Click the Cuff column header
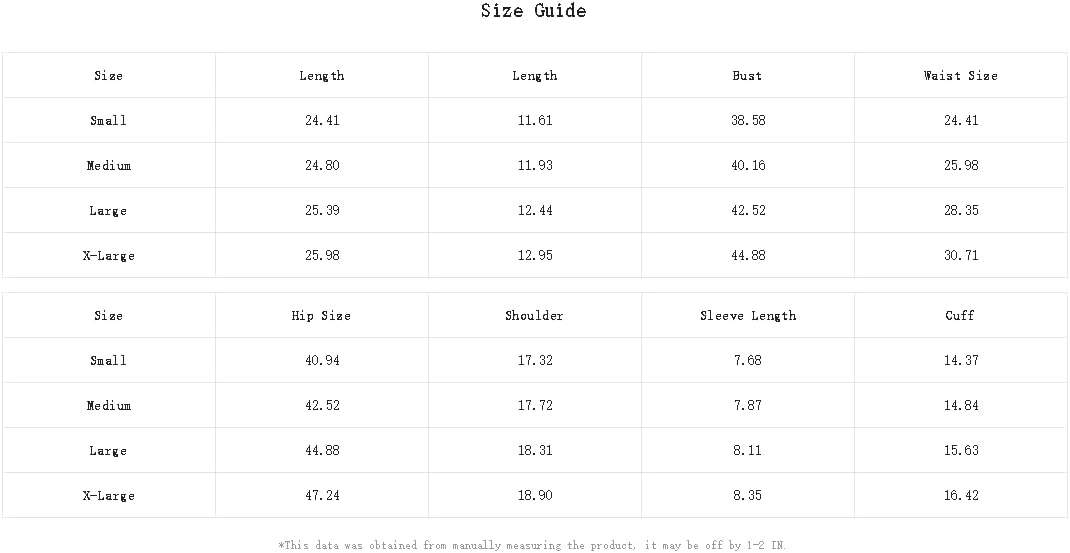This screenshot has width=1070, height=553. (960, 316)
